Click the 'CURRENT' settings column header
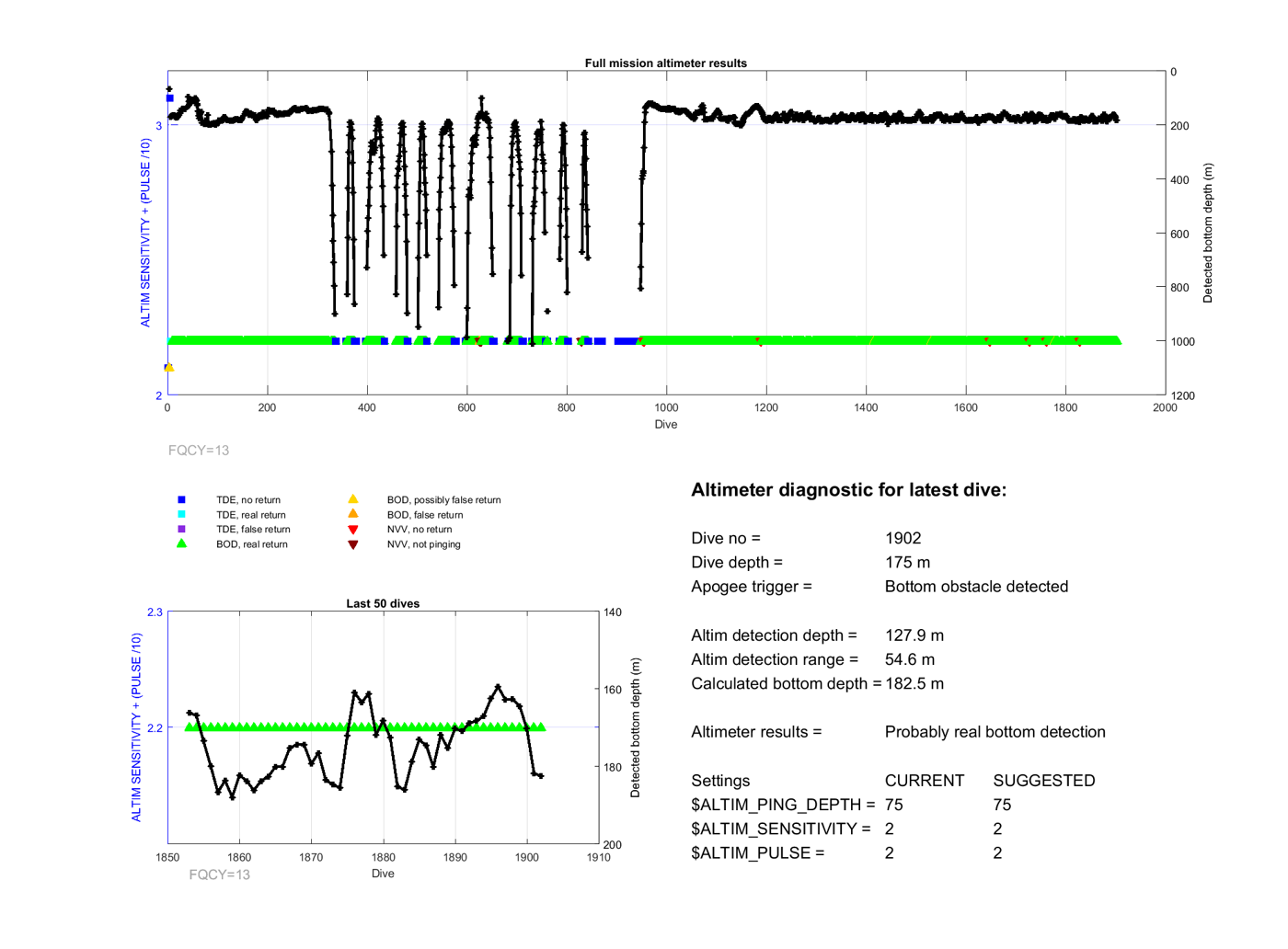The image size is (1288, 949). 925,781
